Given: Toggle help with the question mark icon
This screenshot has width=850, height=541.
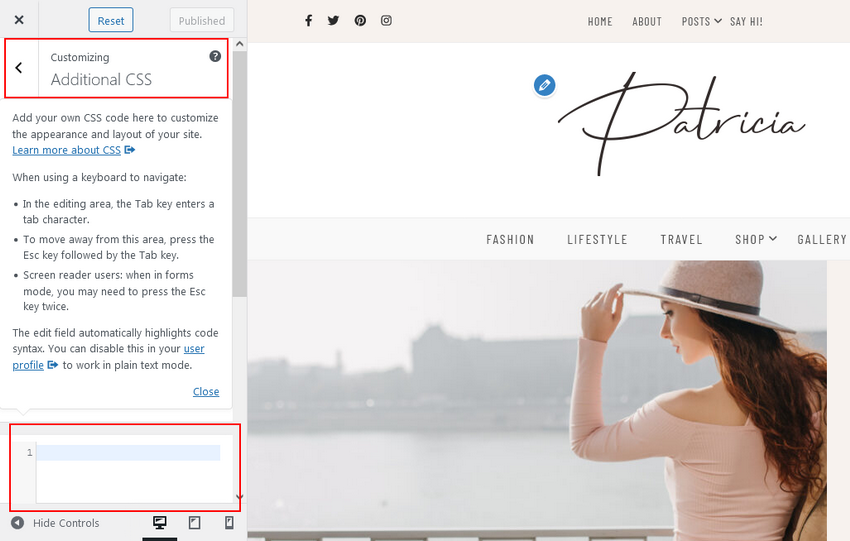Looking at the screenshot, I should point(215,56).
